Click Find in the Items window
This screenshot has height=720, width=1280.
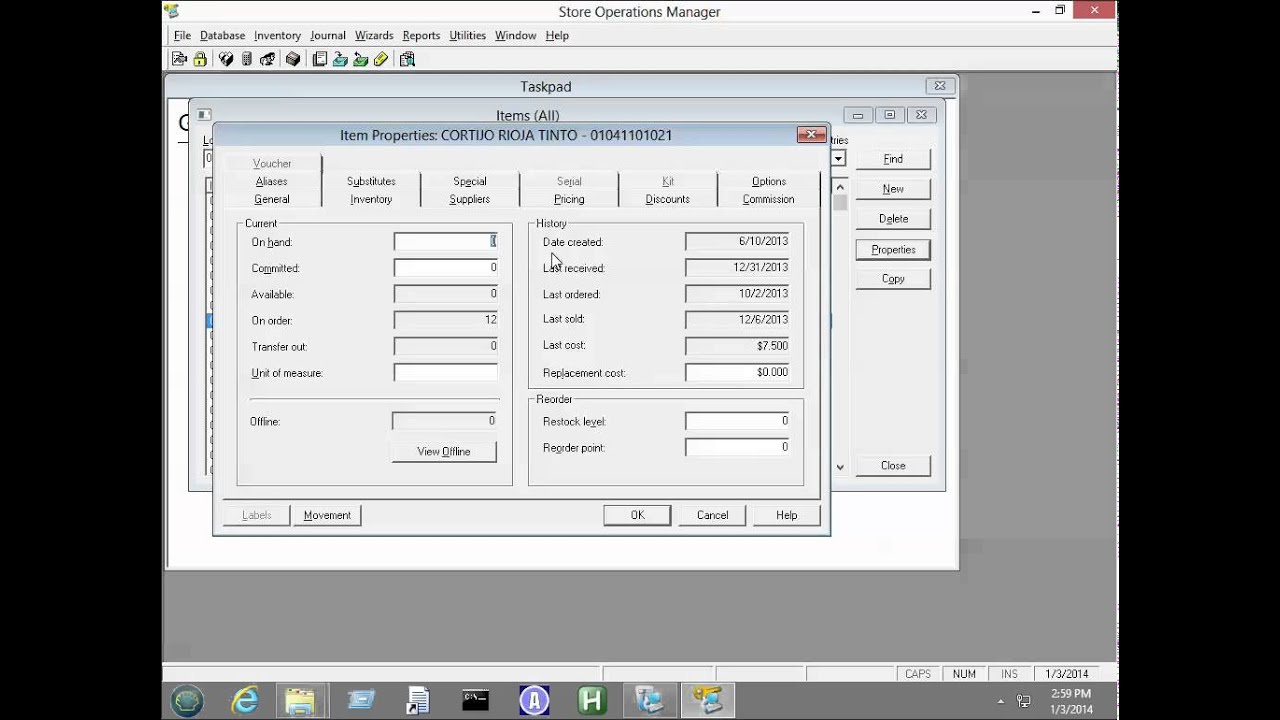893,159
